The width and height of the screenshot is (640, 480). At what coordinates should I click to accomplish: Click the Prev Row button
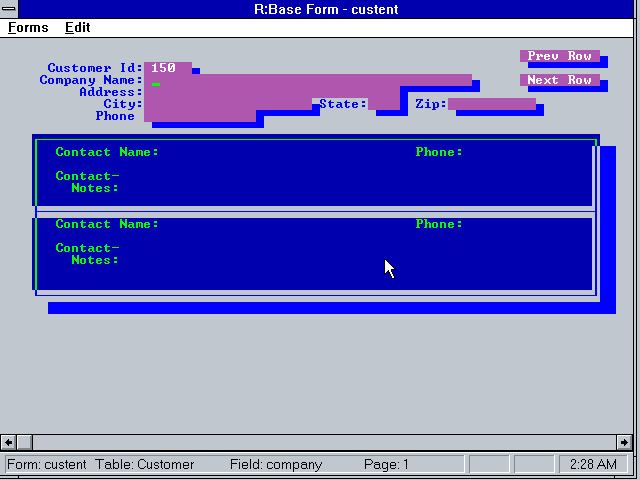(x=560, y=56)
